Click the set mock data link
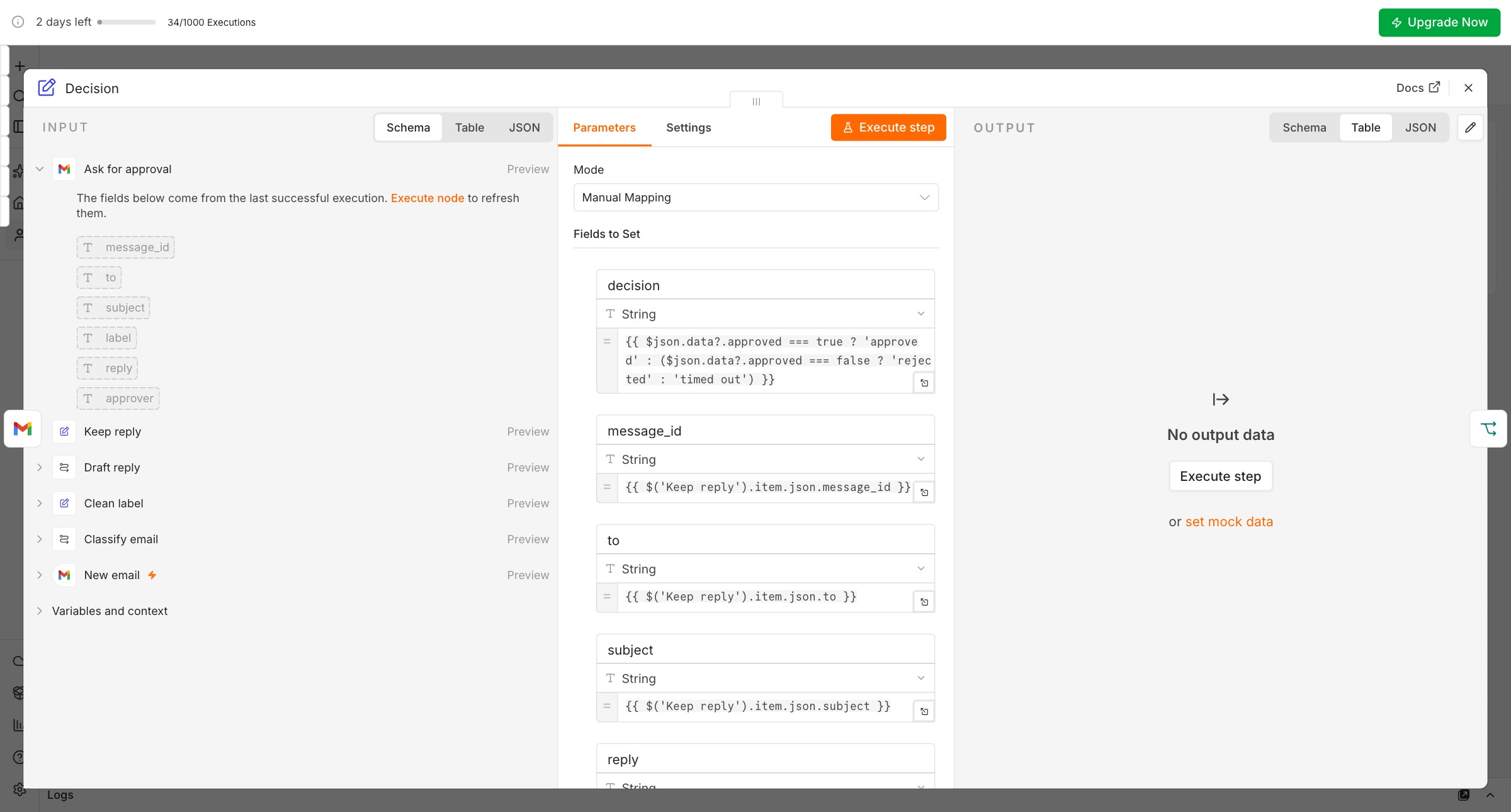 [1229, 521]
